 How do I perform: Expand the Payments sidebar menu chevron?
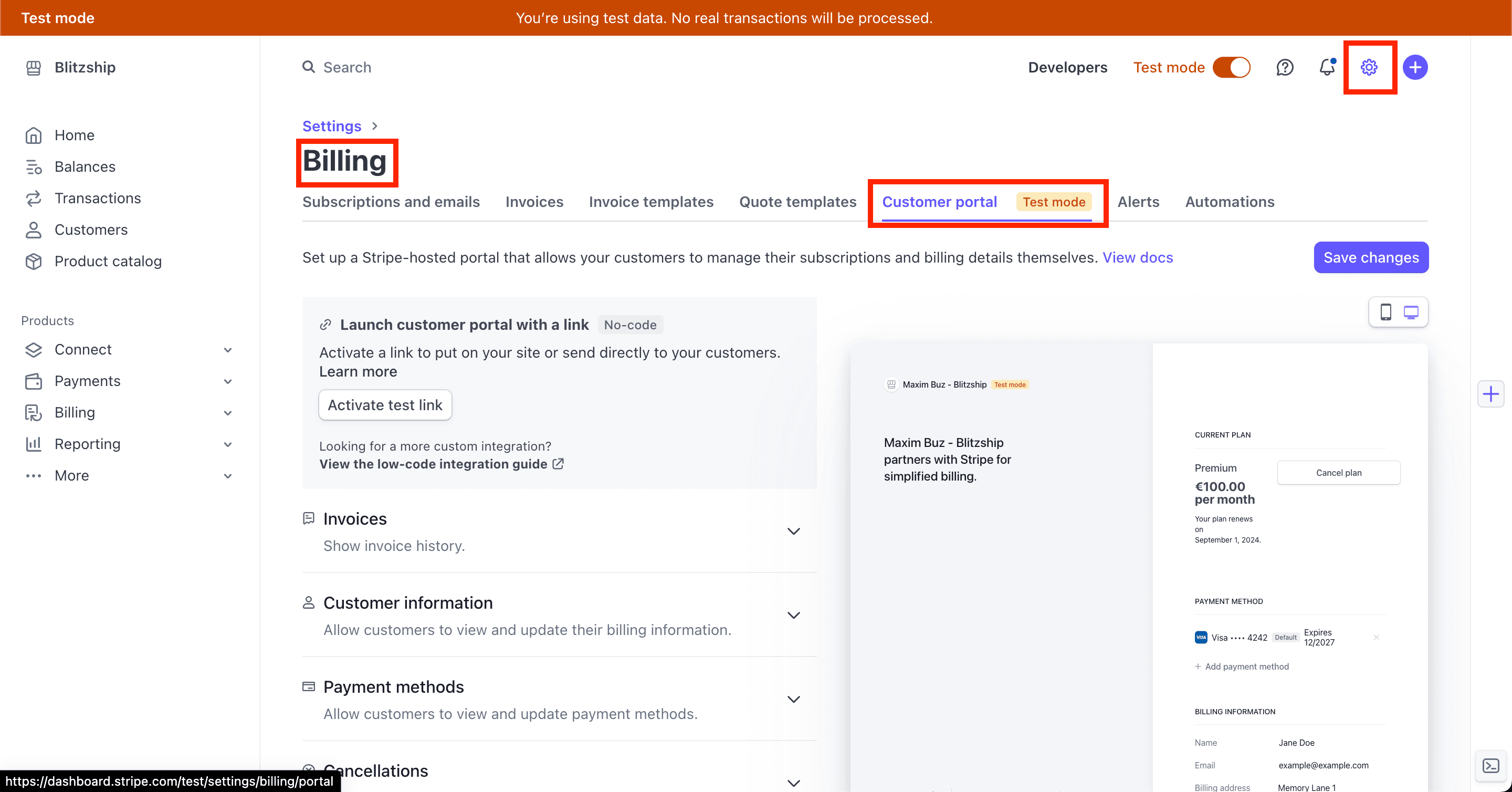[228, 382]
